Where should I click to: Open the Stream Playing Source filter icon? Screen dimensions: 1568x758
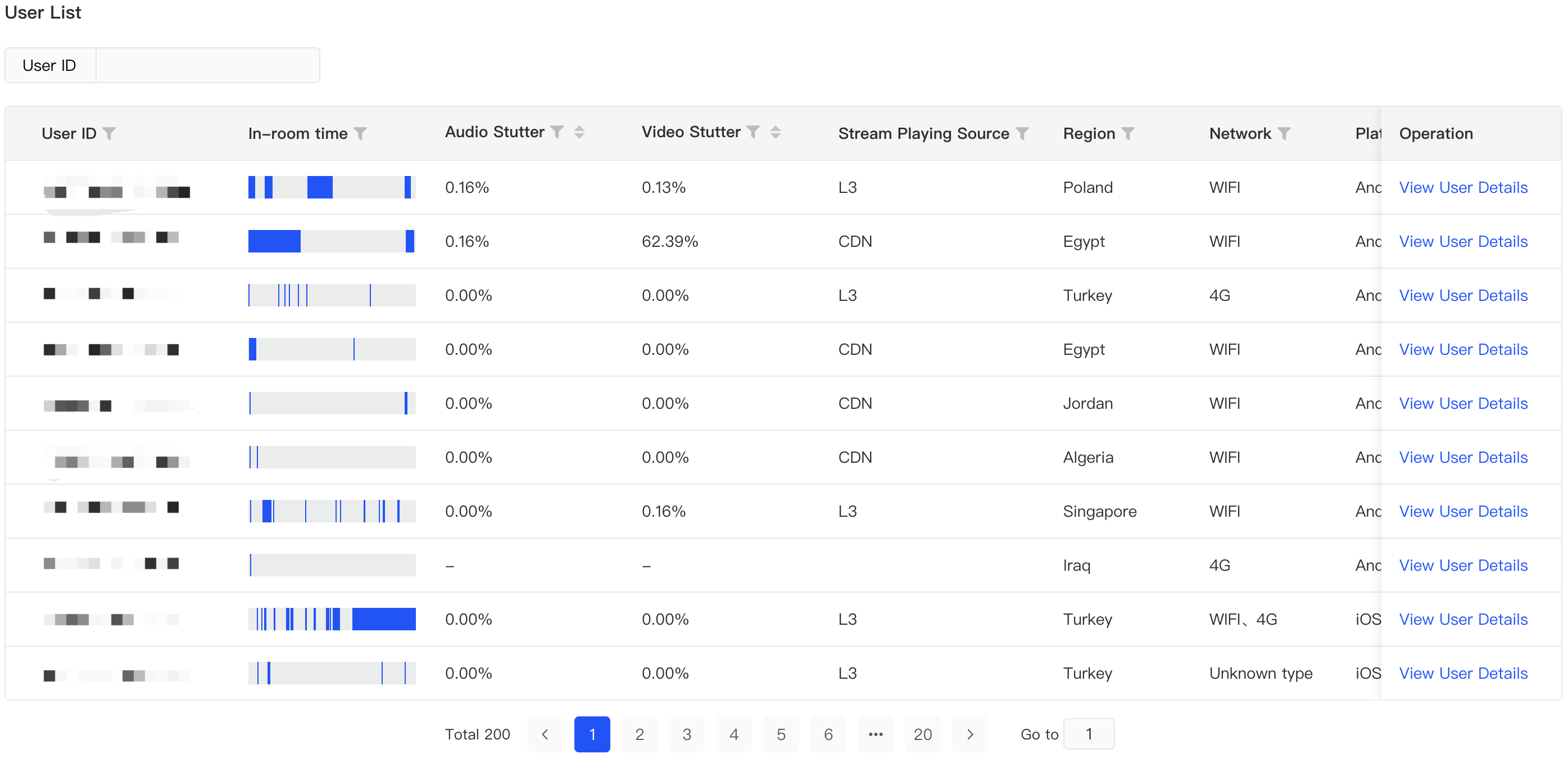[x=1023, y=133]
